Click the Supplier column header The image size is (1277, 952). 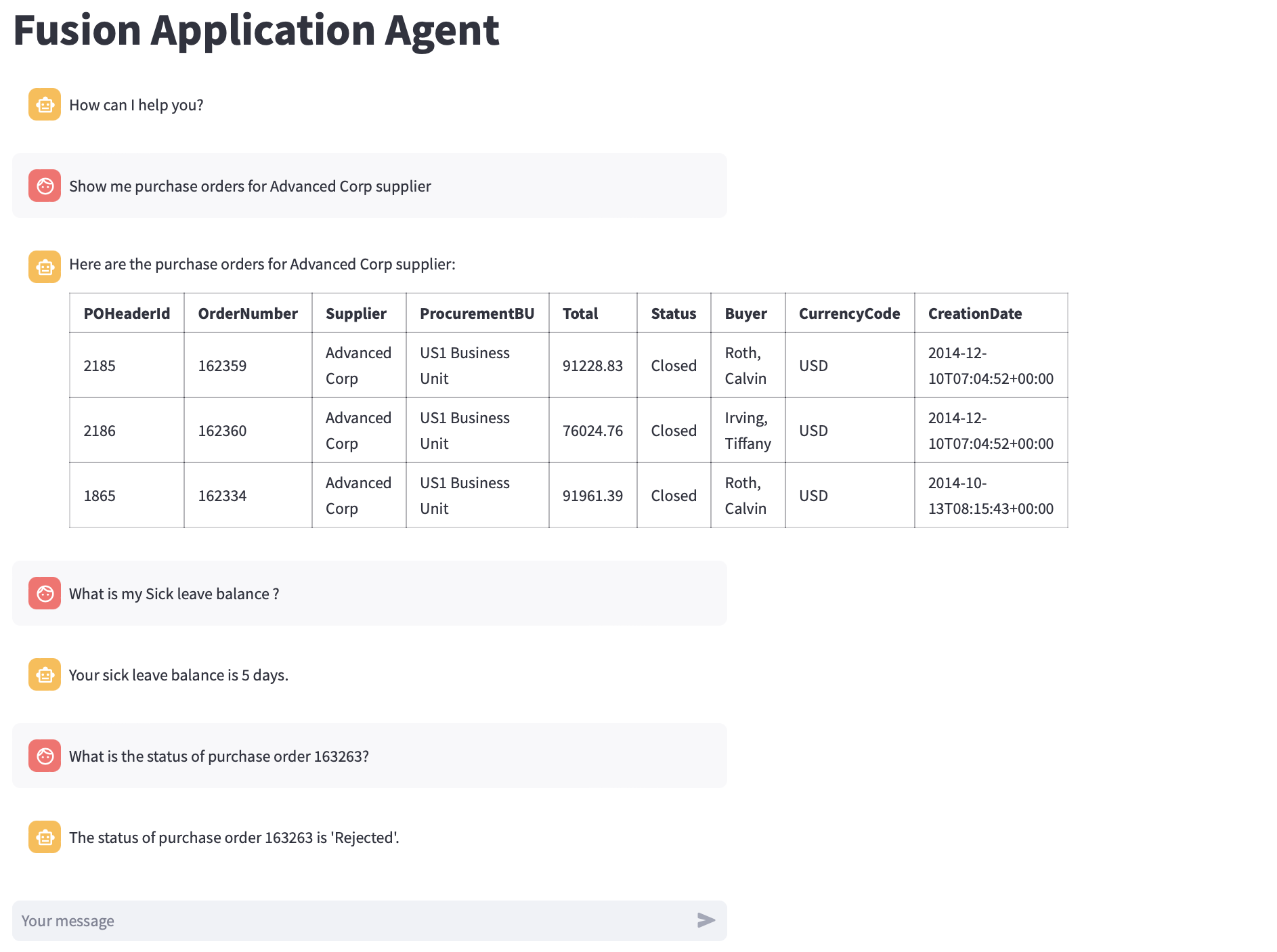357,313
